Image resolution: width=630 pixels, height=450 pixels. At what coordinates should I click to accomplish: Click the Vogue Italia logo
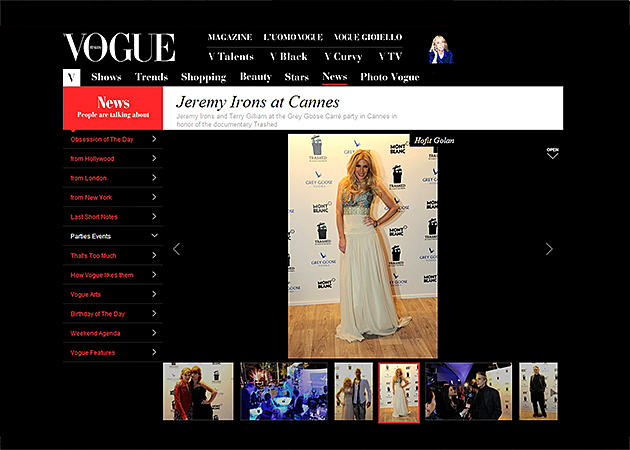(x=118, y=48)
